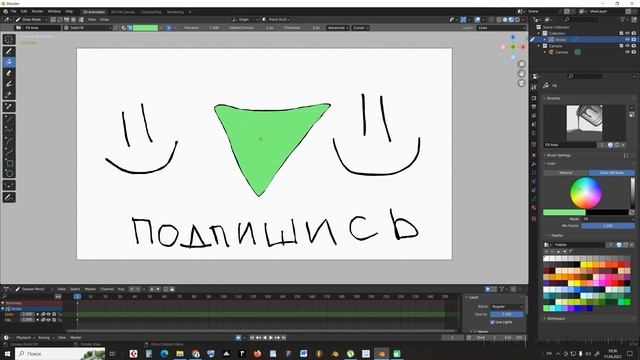Image resolution: width=640 pixels, height=360 pixels.
Task: Open the Draw Mode dropdown
Action: click(x=32, y=19)
